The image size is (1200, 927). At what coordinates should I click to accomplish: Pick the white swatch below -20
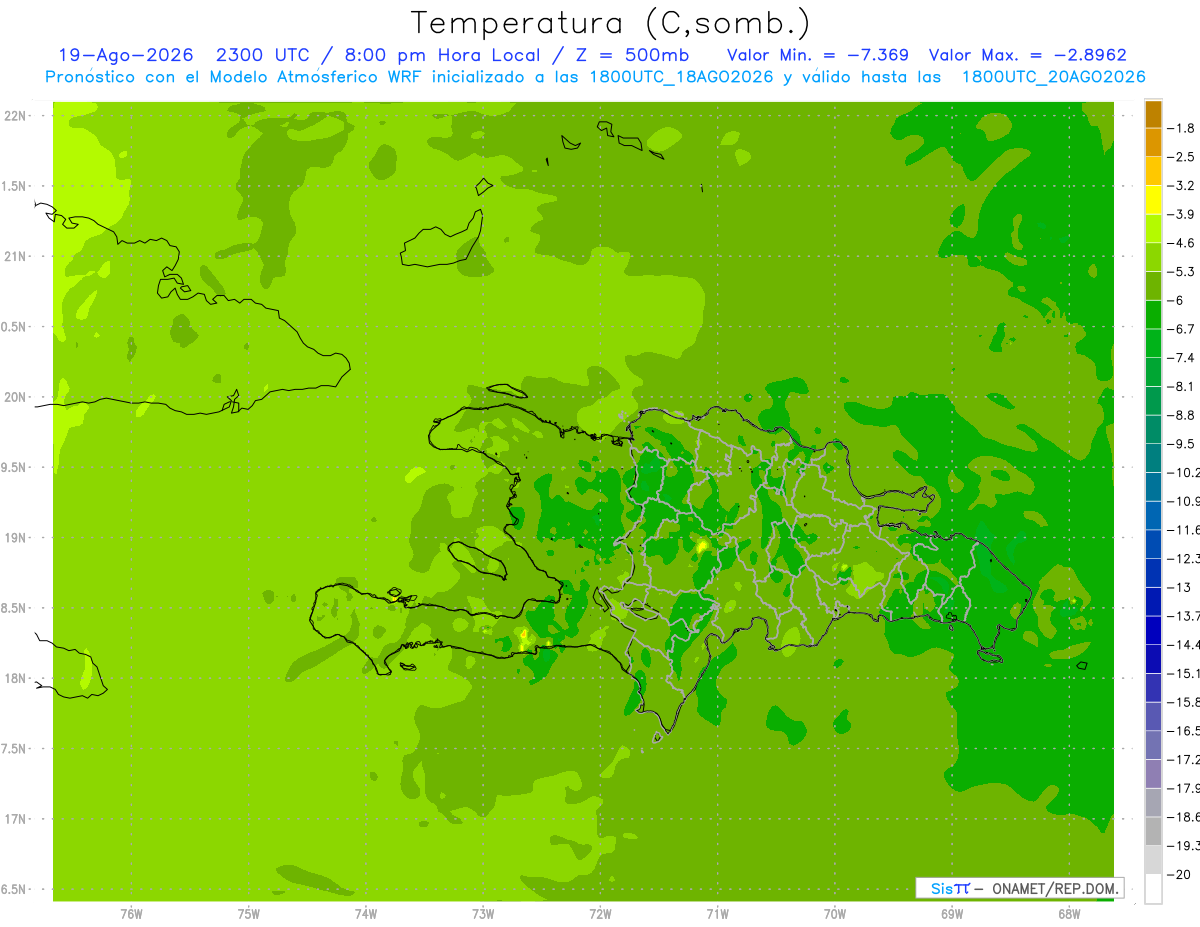click(1153, 889)
